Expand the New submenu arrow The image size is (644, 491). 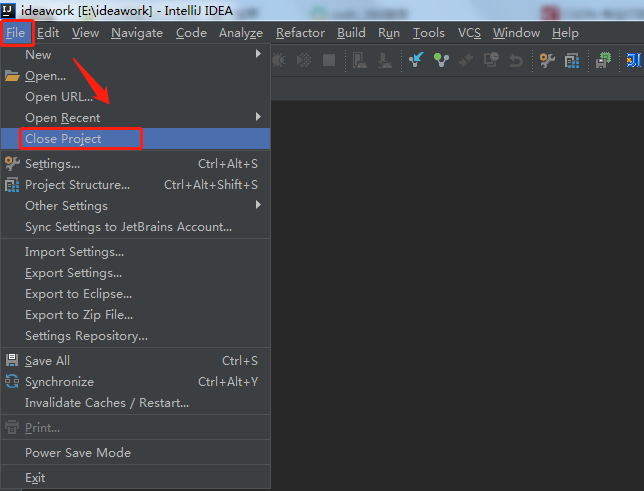coord(258,54)
